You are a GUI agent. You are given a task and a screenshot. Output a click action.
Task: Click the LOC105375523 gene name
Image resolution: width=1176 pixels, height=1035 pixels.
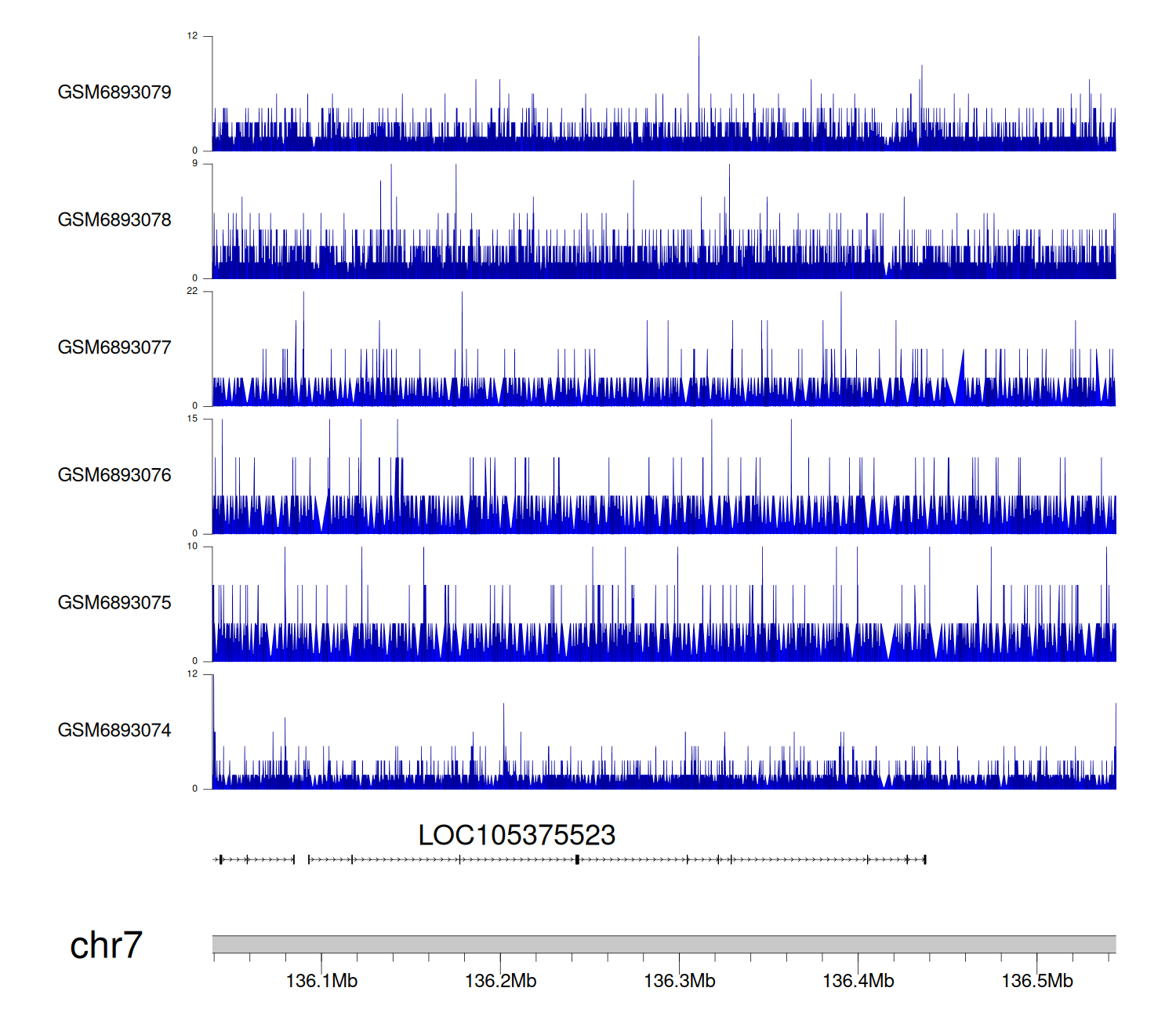pos(517,836)
